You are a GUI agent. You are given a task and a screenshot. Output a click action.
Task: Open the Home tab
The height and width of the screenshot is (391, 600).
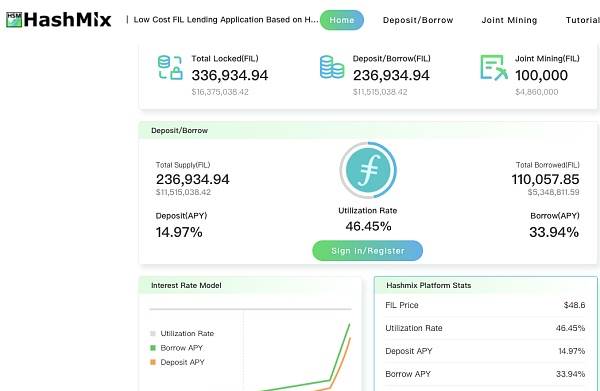point(342,20)
